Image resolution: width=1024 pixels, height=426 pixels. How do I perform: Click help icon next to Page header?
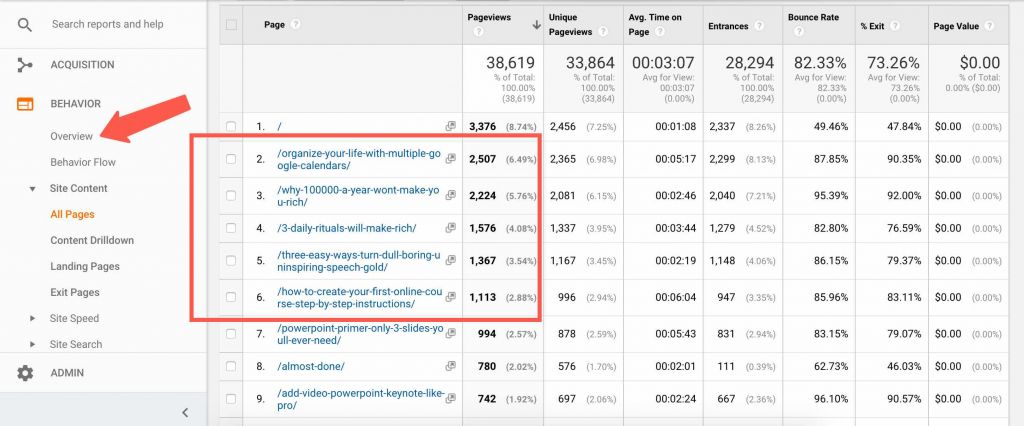295,24
